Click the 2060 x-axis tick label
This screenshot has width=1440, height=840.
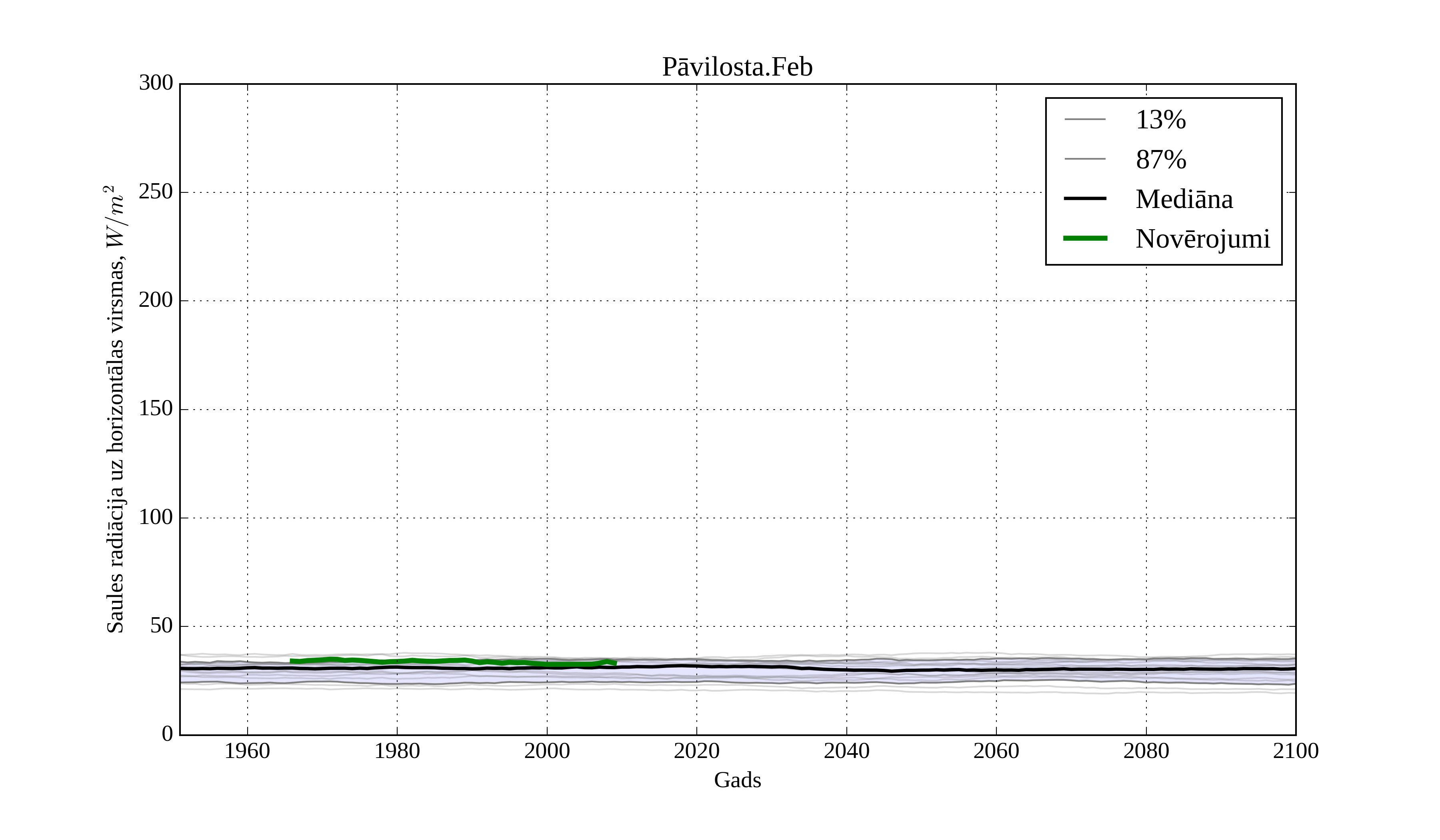coord(996,752)
